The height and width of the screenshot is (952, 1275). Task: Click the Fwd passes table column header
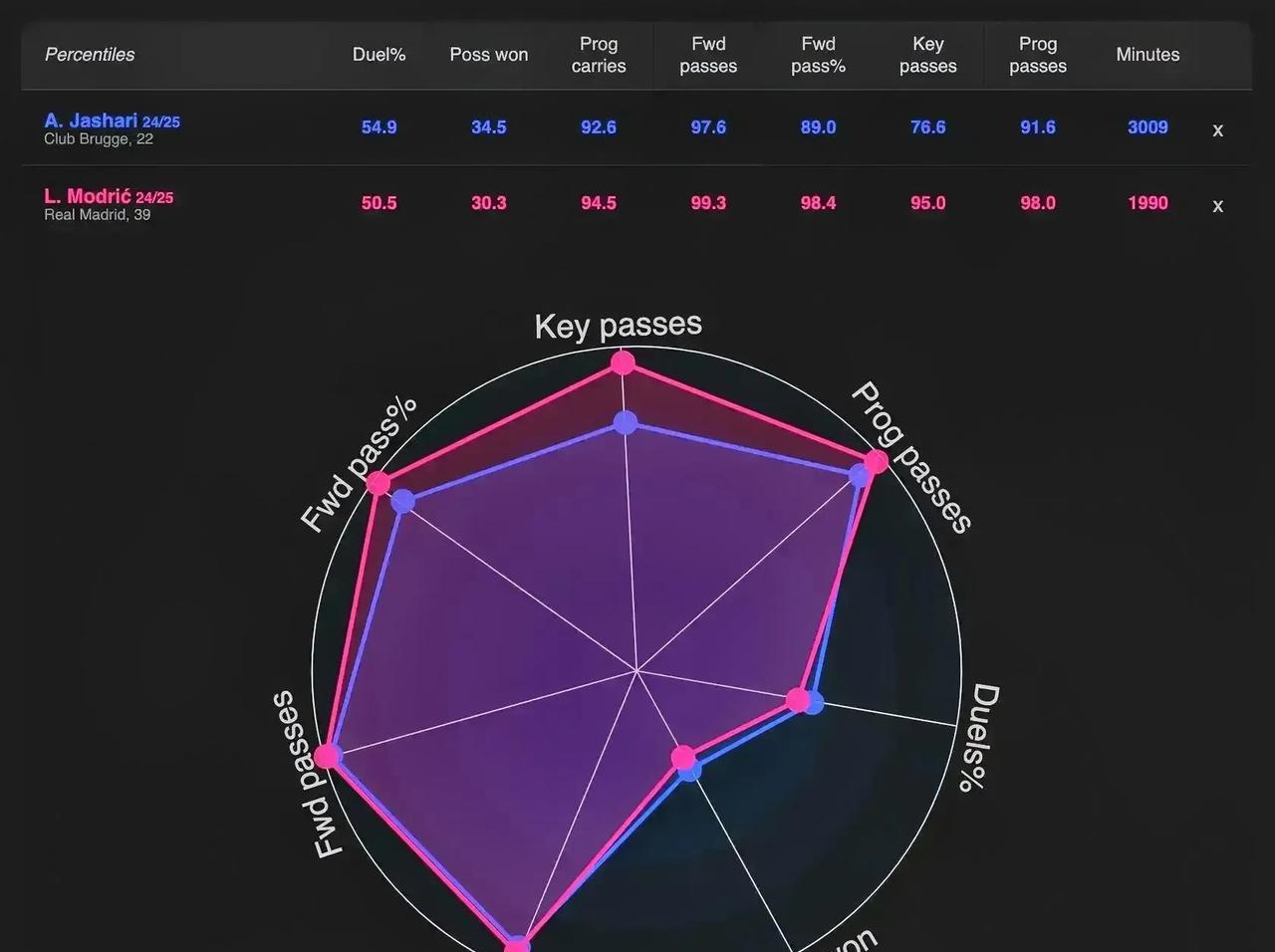coord(708,55)
